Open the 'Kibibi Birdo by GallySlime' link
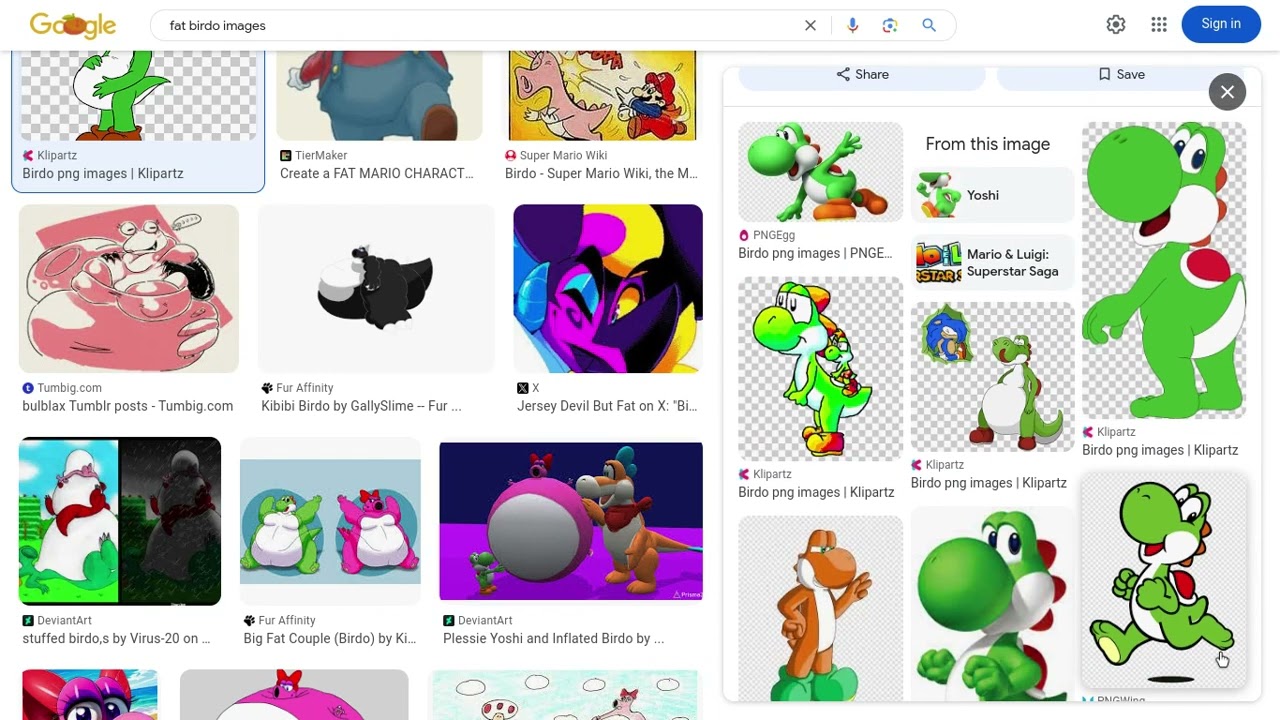The height and width of the screenshot is (720, 1280). point(361,406)
